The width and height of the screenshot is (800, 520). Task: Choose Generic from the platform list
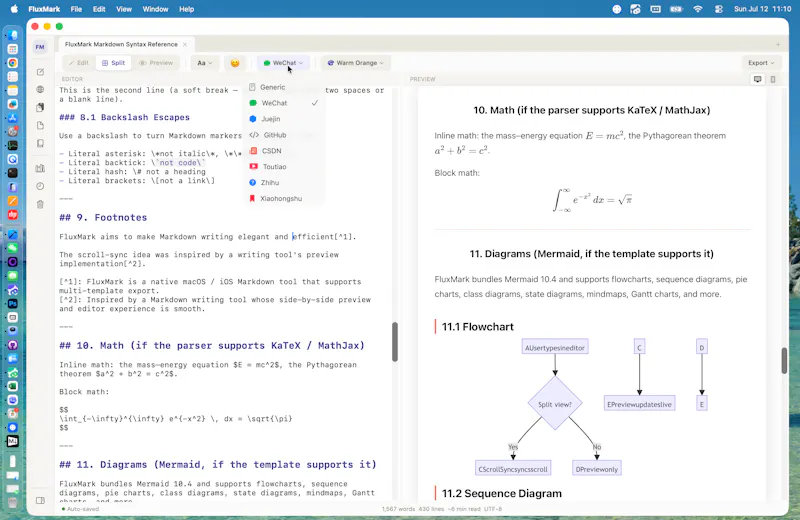click(x=283, y=87)
